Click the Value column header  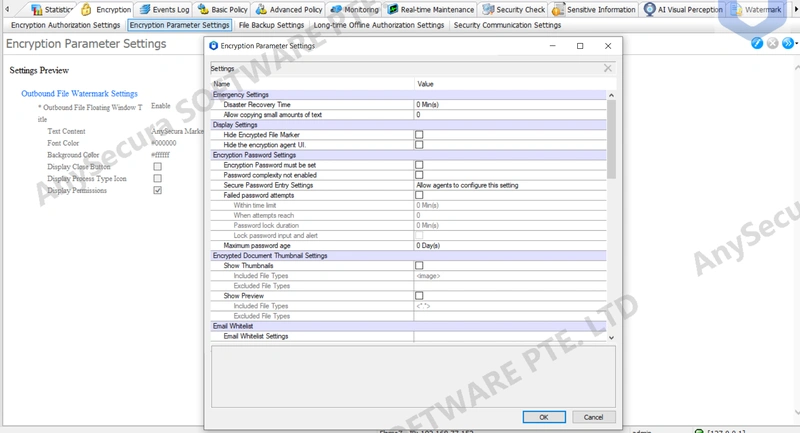(515, 84)
